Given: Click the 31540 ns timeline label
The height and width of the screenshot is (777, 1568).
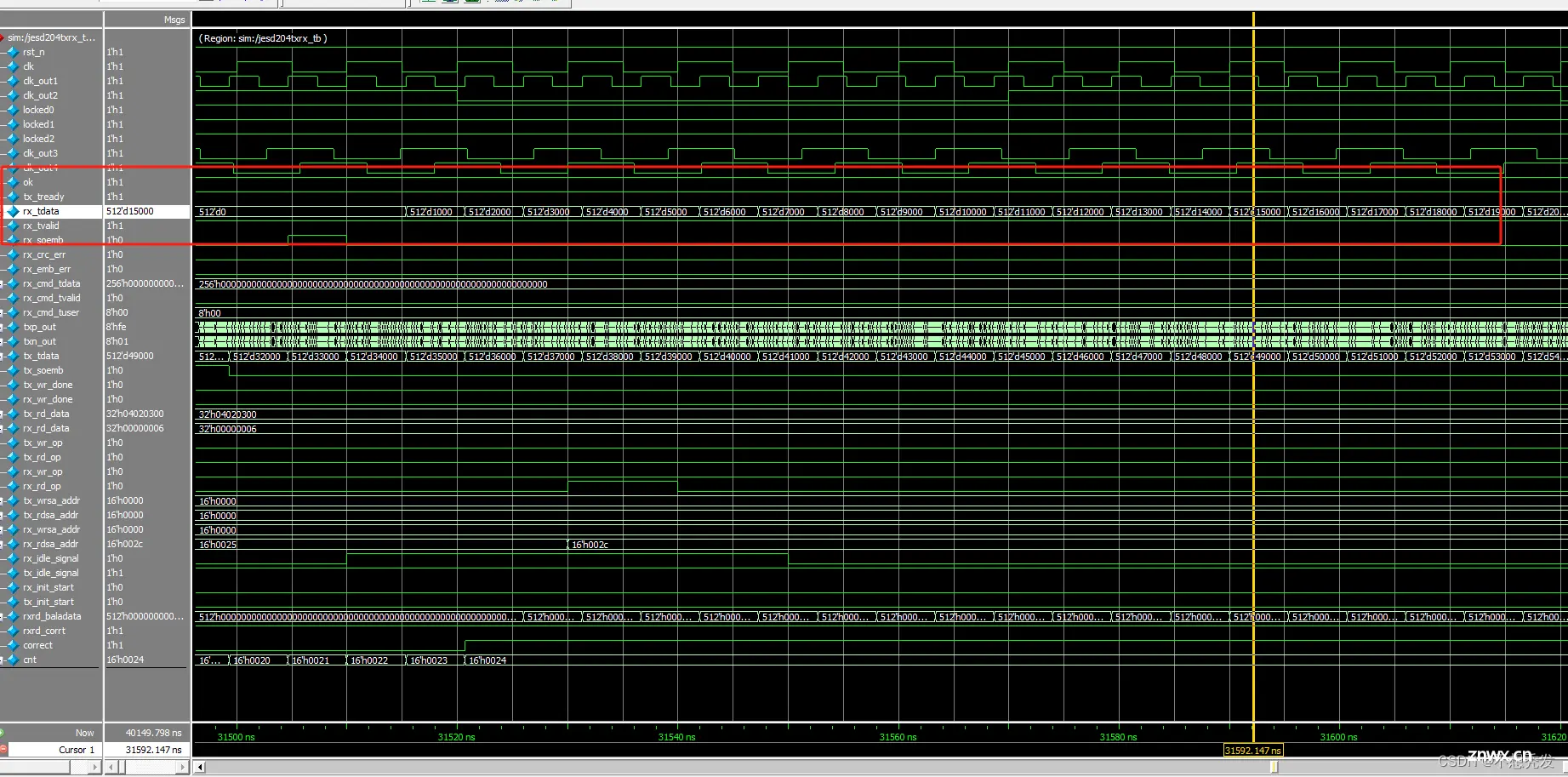Looking at the screenshot, I should point(676,737).
